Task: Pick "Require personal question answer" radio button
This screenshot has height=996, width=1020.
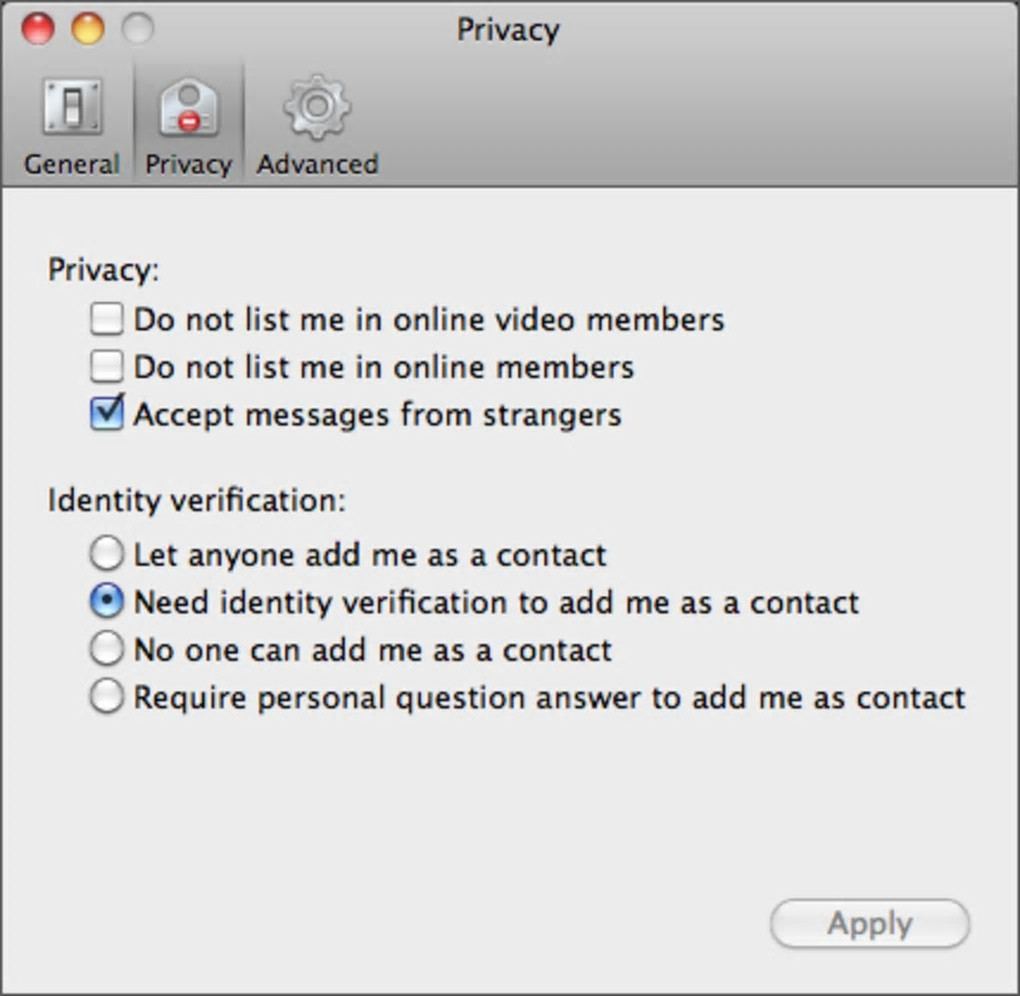Action: point(107,697)
